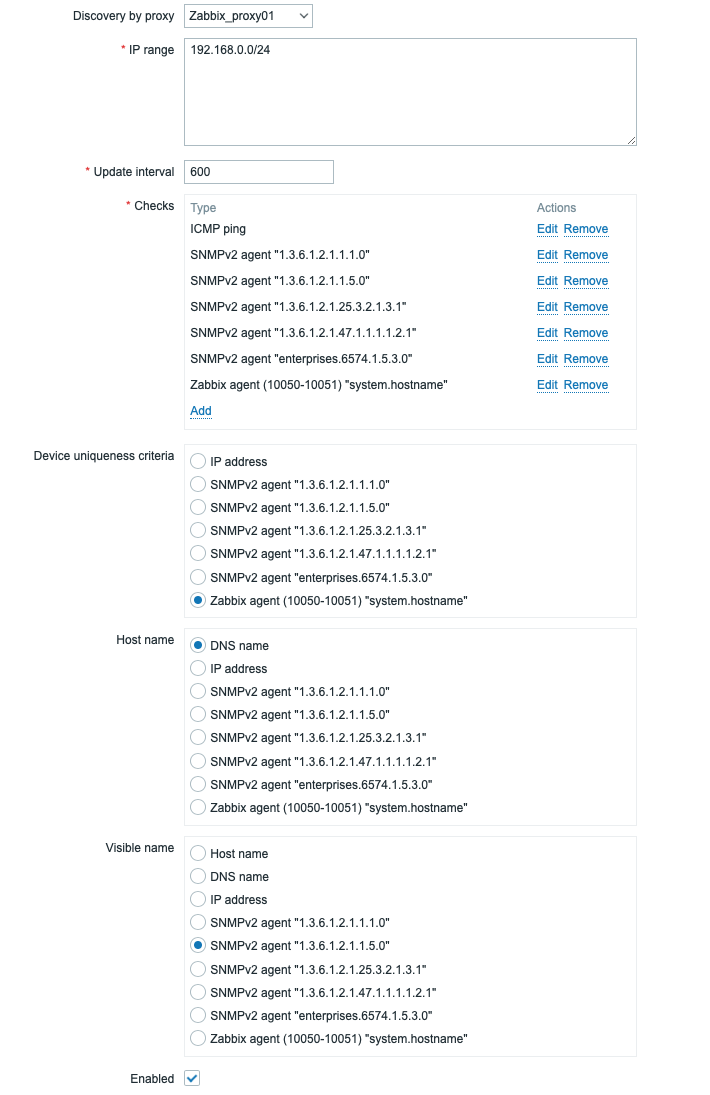
Task: Choose IP address as the host name source
Action: point(198,668)
